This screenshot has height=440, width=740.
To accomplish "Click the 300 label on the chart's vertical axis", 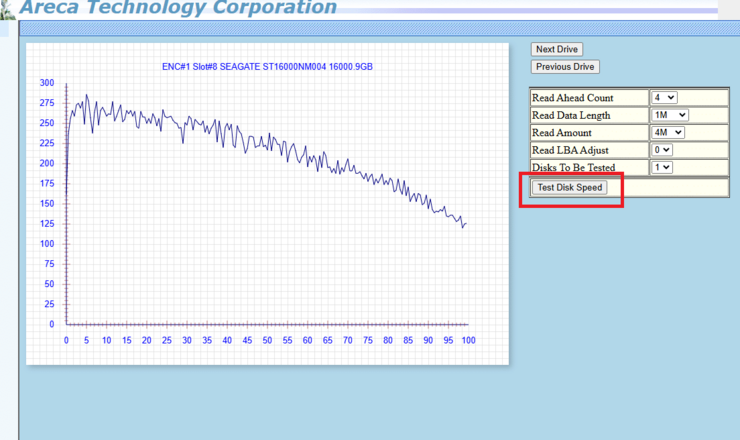I will click(47, 83).
